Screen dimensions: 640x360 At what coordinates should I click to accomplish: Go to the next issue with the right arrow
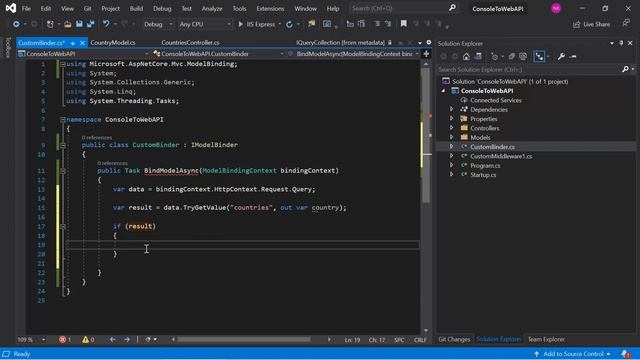tap(127, 340)
